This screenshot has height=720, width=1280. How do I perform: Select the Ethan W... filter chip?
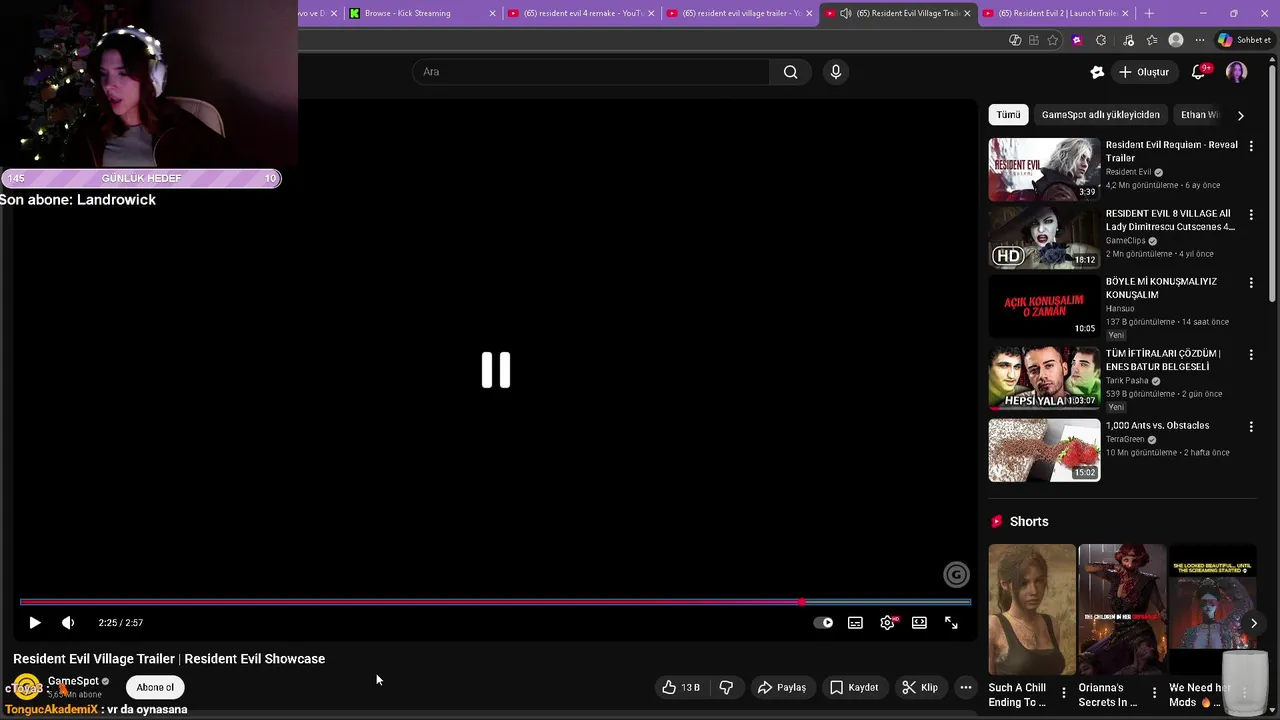pos(1200,115)
